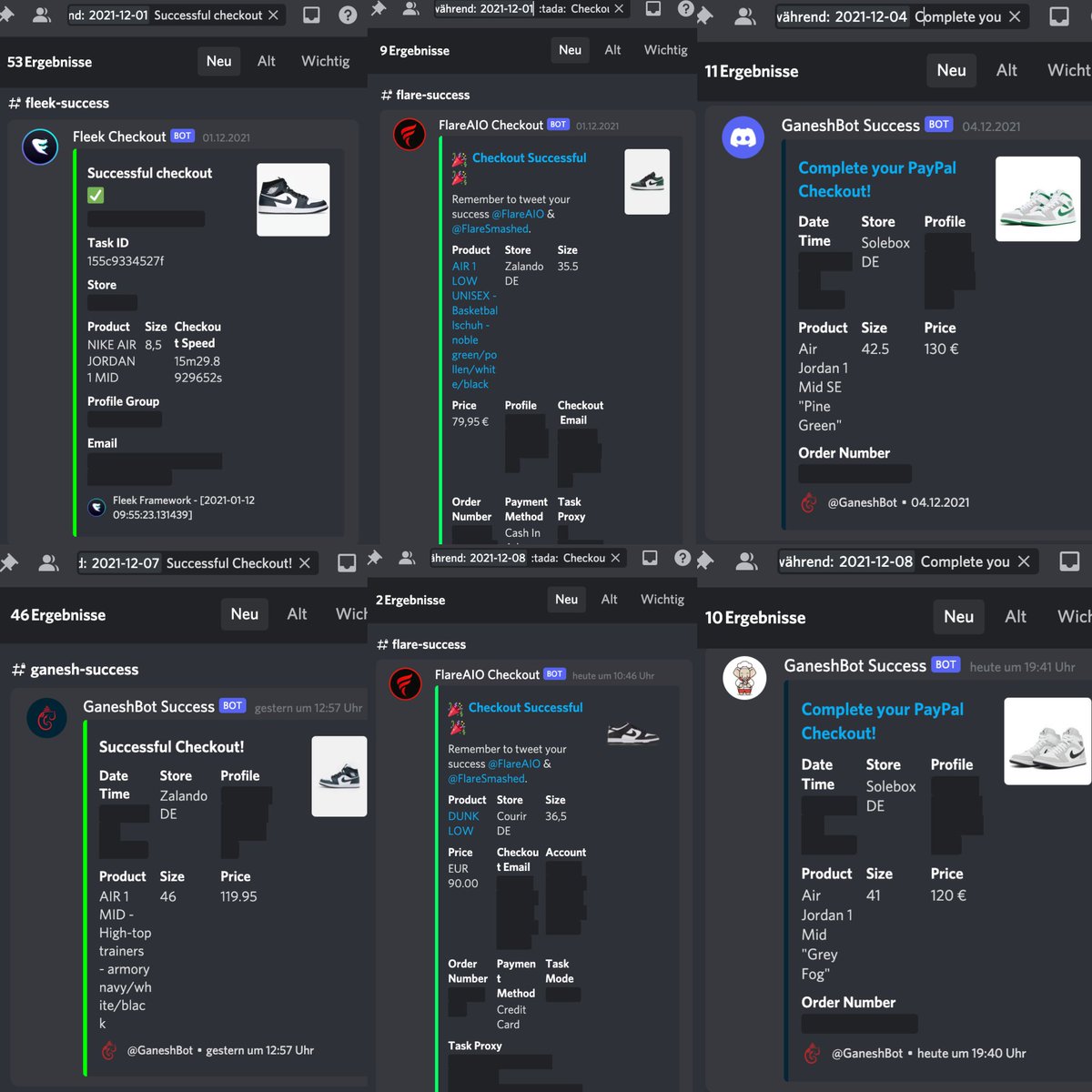The width and height of the screenshot is (1092, 1092).
Task: Open Complete your PayPal Checkout title for Grey Fog
Action: (x=882, y=721)
